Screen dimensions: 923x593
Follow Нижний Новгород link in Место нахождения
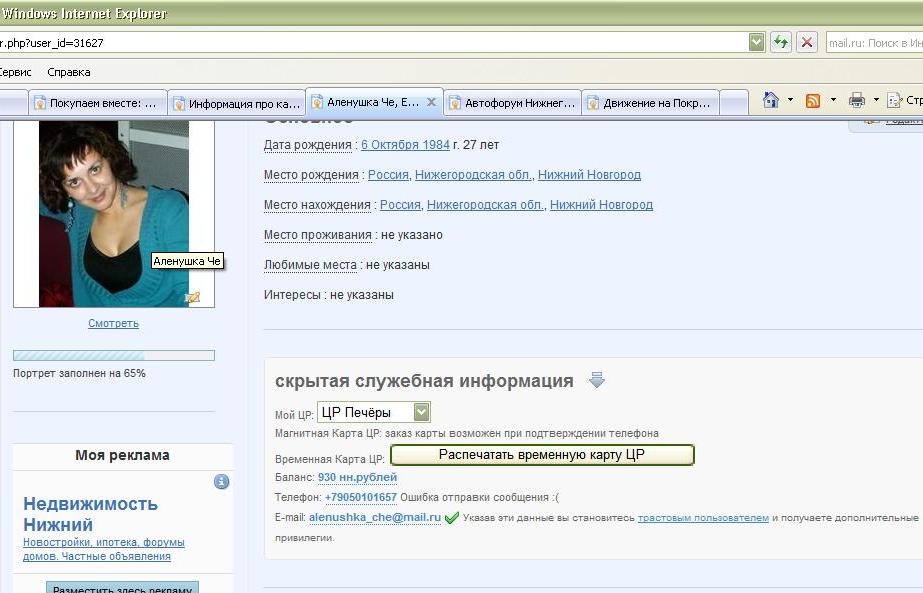(601, 205)
